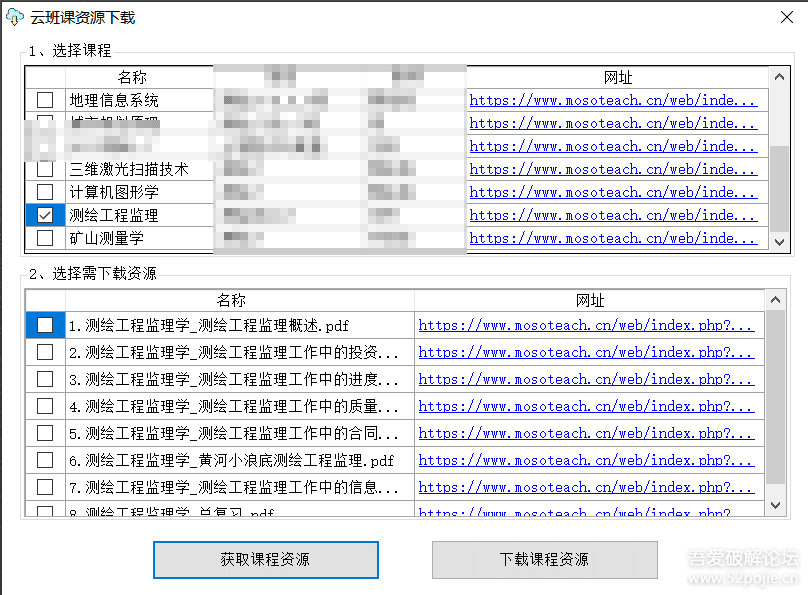Tick the 计算机图形学 course checkbox
The width and height of the screenshot is (808, 595).
click(45, 192)
